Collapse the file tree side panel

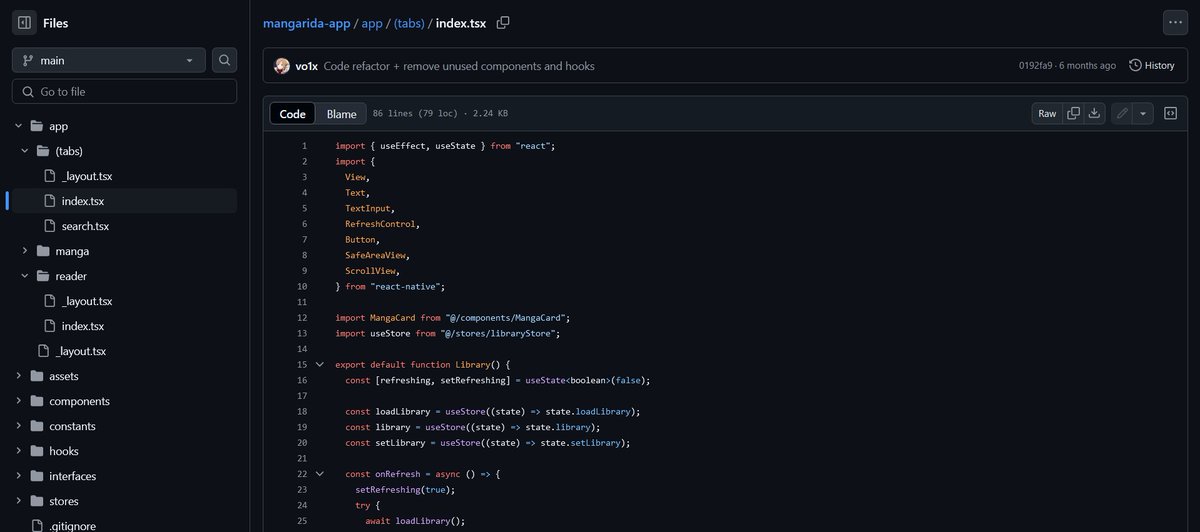pos(24,22)
